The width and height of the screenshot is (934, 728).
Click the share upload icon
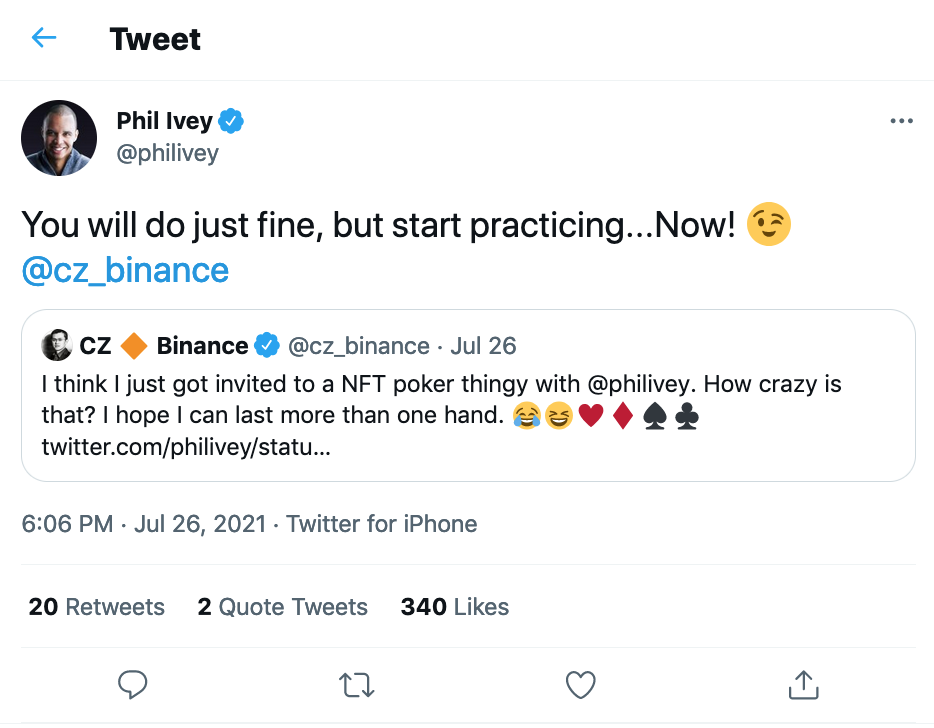[804, 685]
